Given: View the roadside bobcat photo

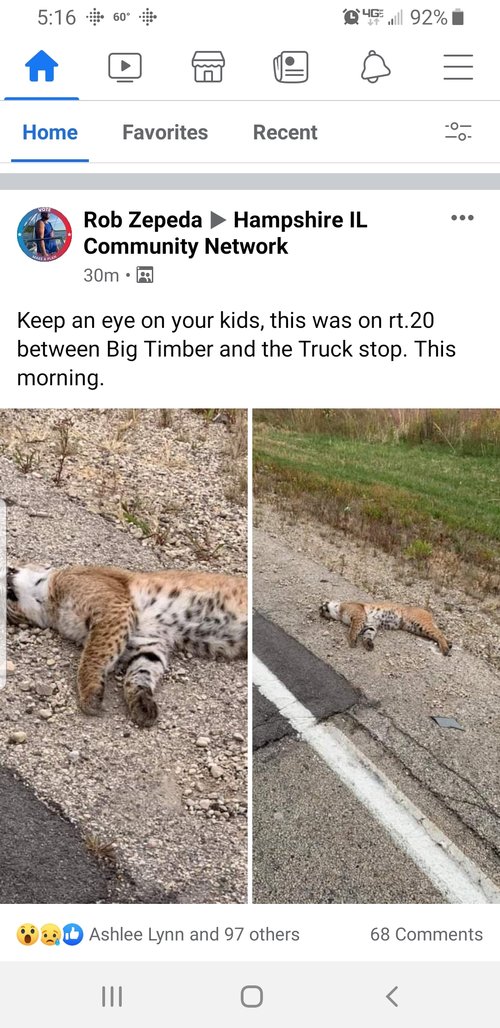Looking at the screenshot, I should pyautogui.click(x=376, y=656).
